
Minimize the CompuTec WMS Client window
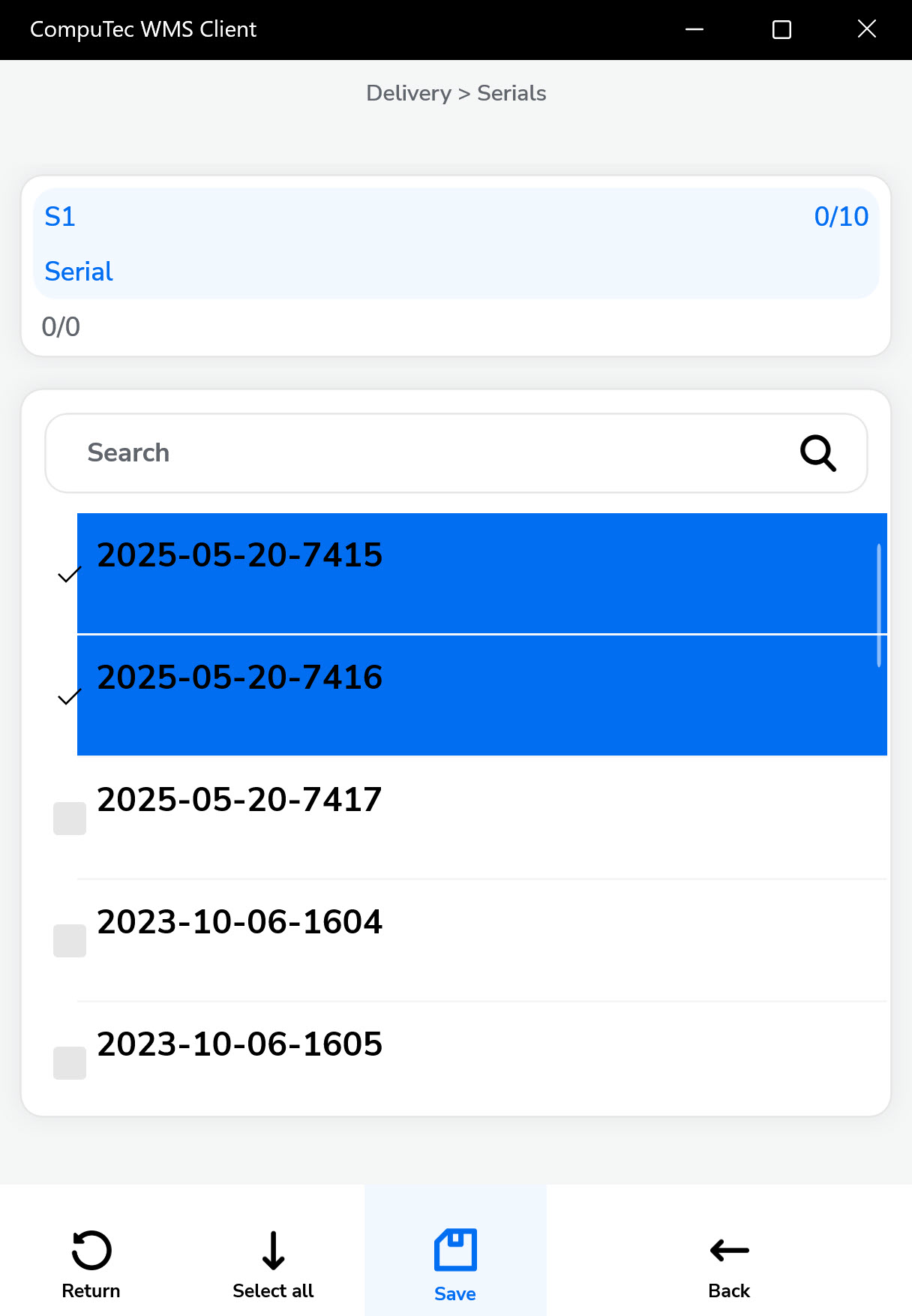pyautogui.click(x=694, y=29)
